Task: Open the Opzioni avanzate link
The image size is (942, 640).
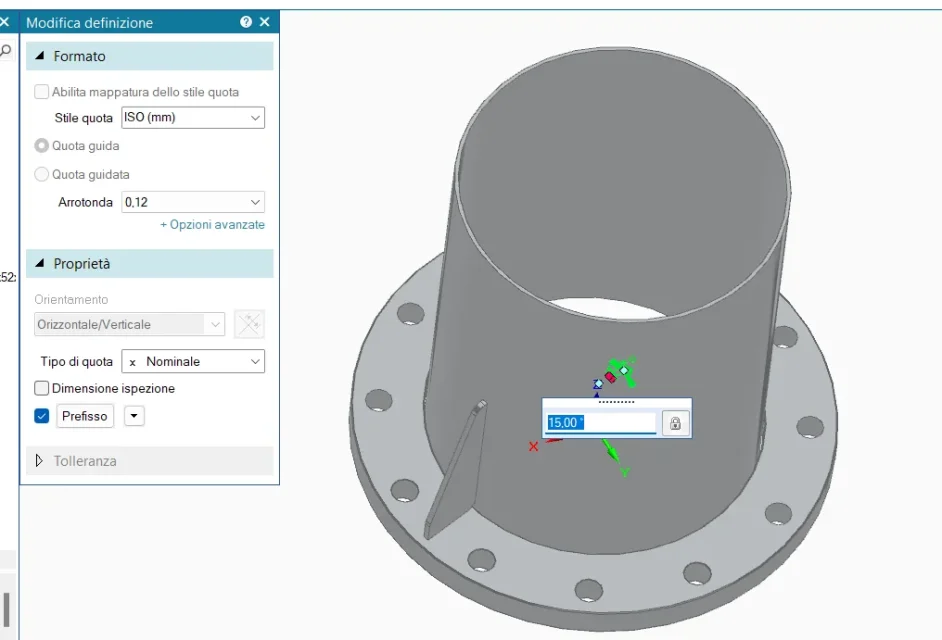Action: coord(212,225)
